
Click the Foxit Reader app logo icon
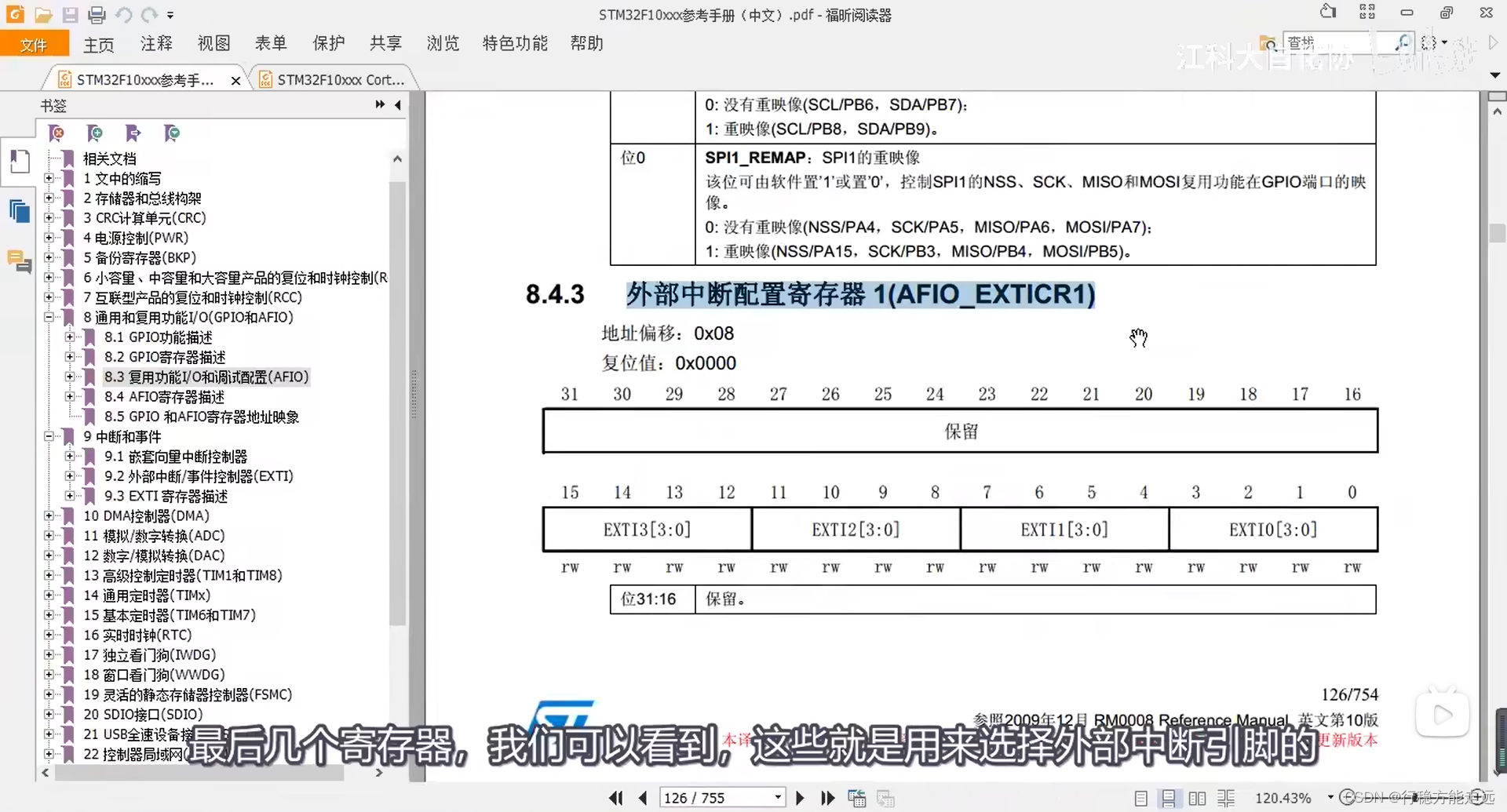click(15, 14)
